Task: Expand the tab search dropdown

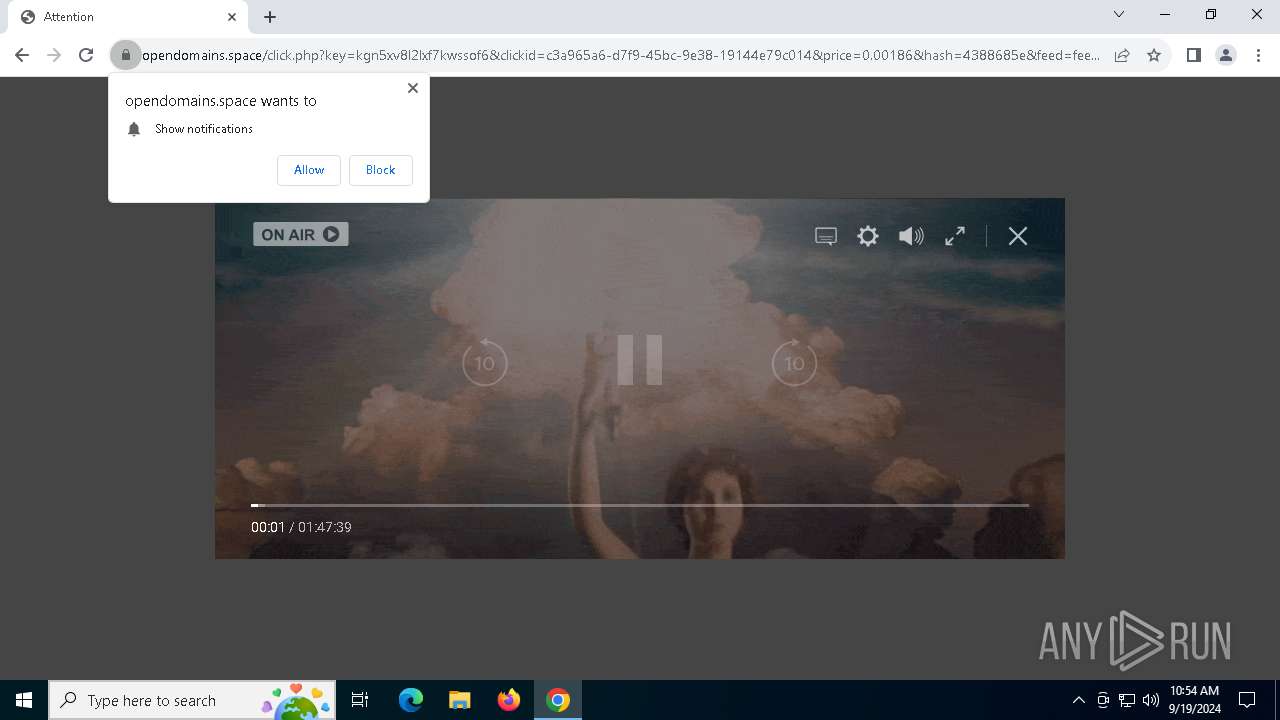Action: pyautogui.click(x=1119, y=15)
